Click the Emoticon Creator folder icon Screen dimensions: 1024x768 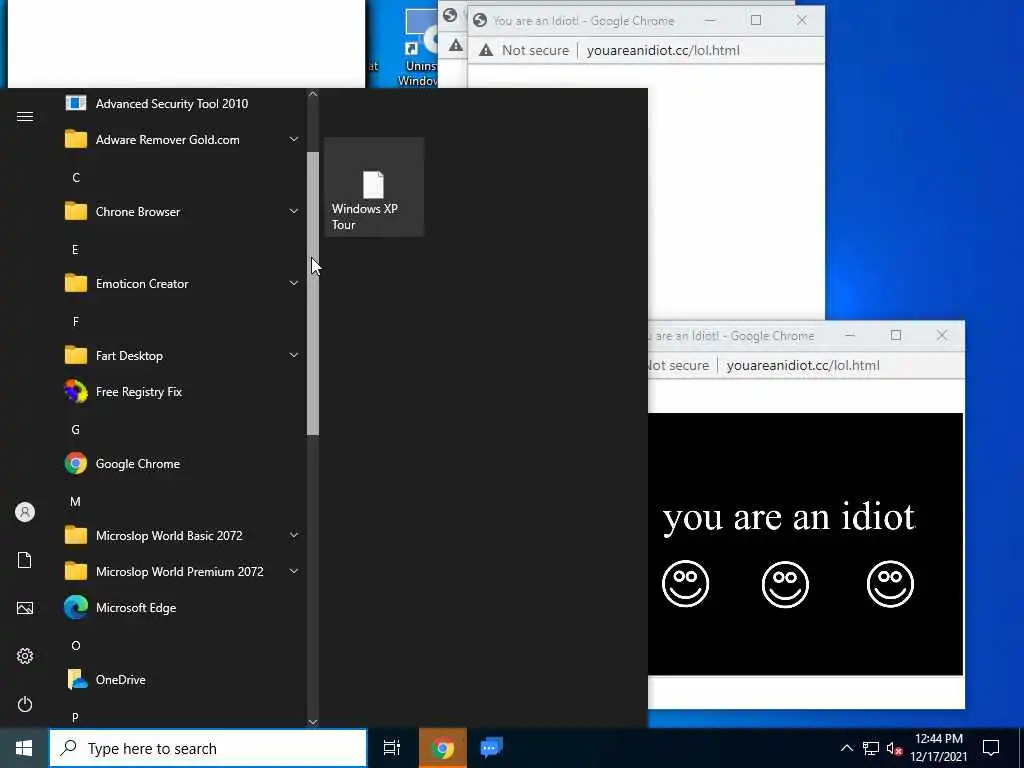click(76, 283)
